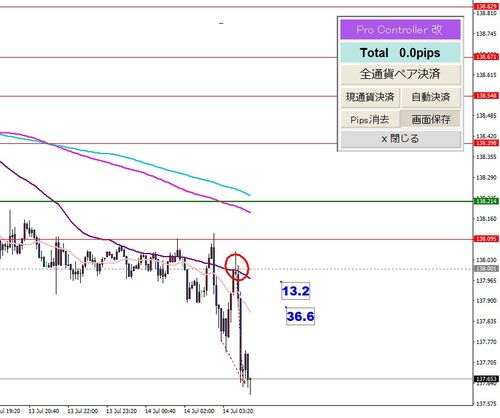Click the 138.355 axis price
The width and height of the screenshot is (500, 418).
pos(486,157)
